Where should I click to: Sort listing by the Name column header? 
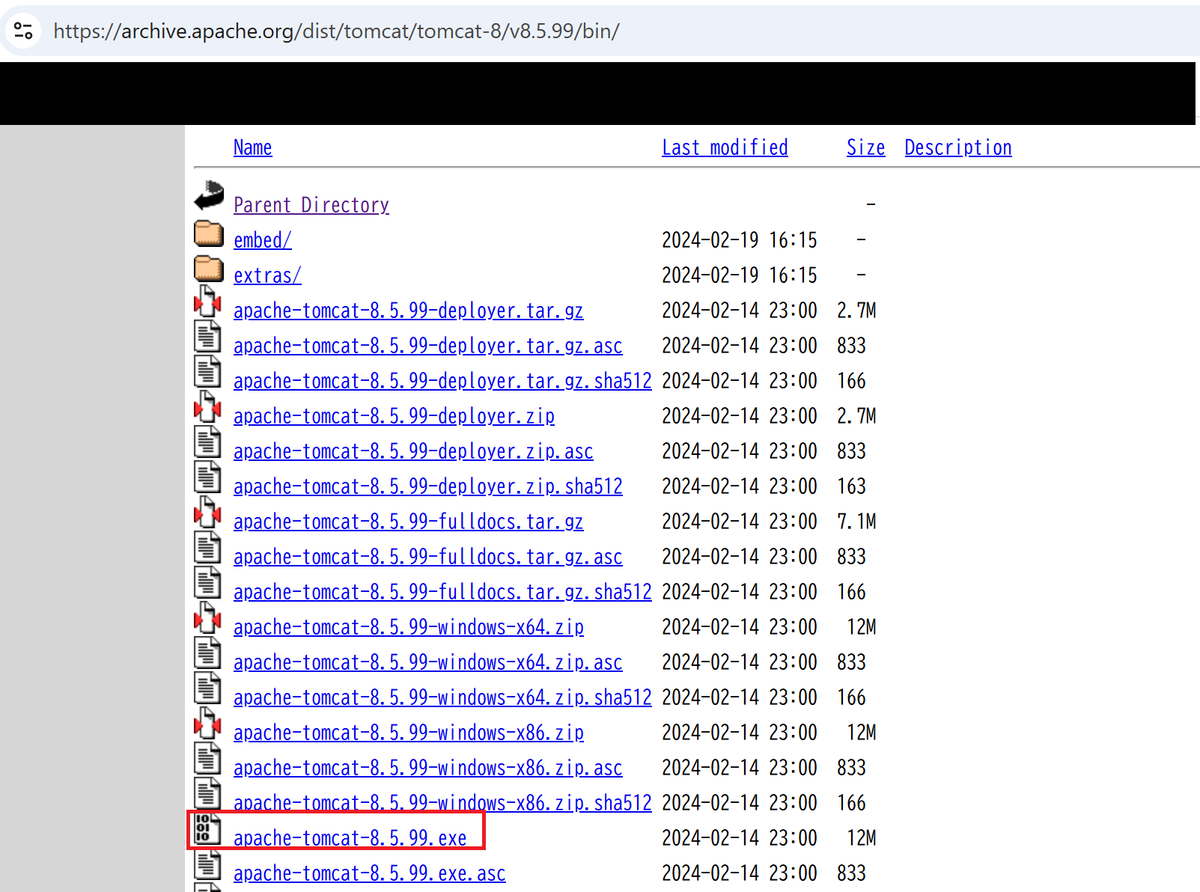click(253, 148)
